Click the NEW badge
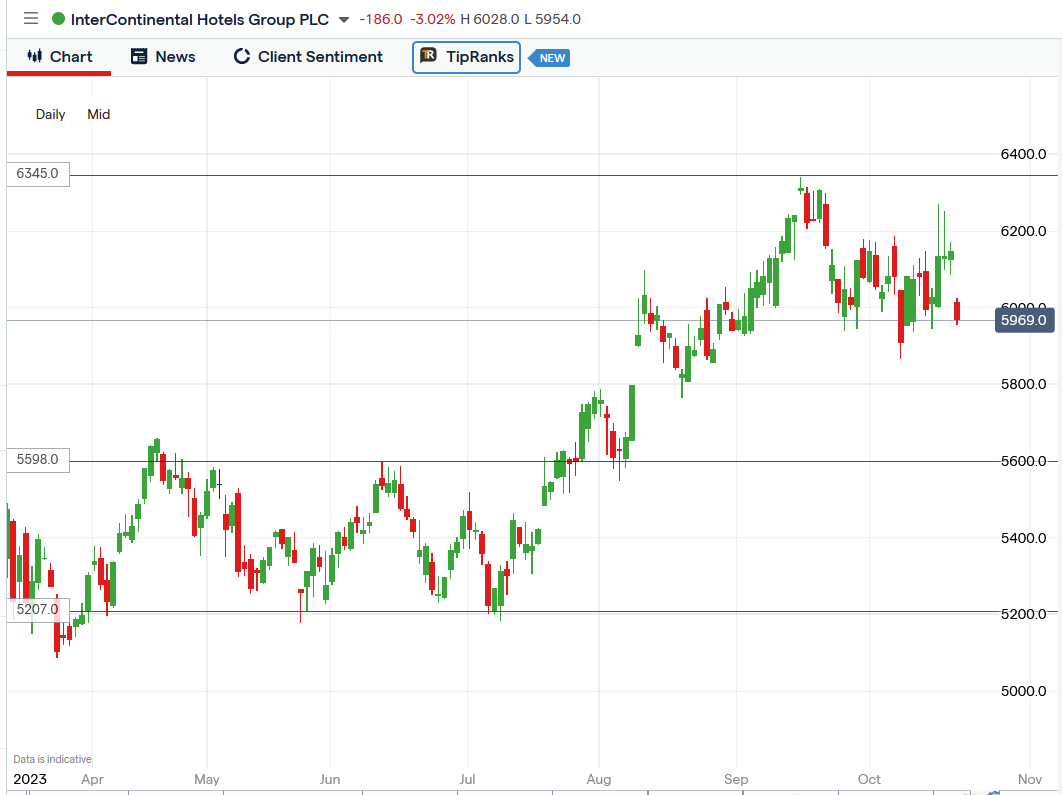Image resolution: width=1062 pixels, height=795 pixels. point(549,58)
